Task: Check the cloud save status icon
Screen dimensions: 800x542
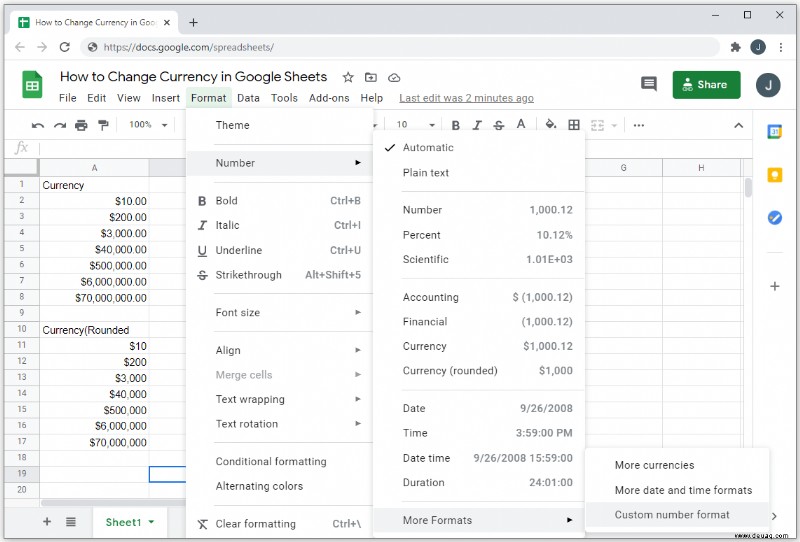Action: point(394,78)
